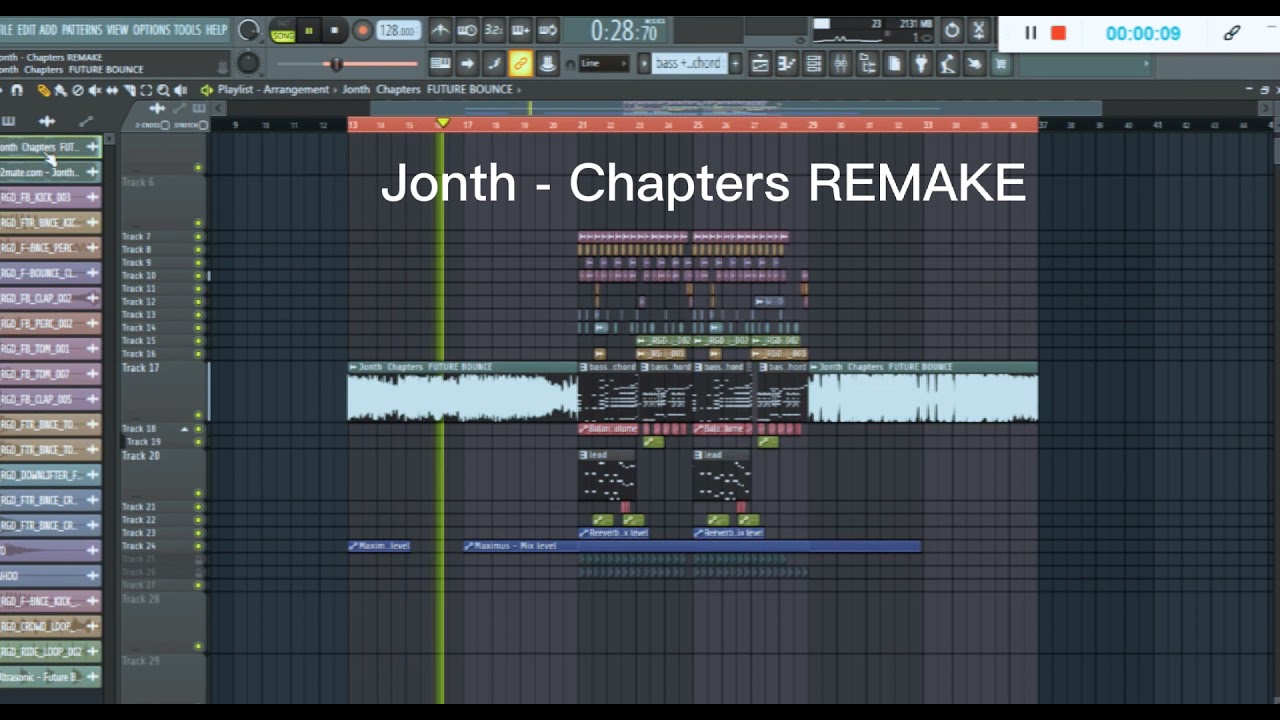
Task: Click the audio clips picker tab icon
Action: pos(47,121)
